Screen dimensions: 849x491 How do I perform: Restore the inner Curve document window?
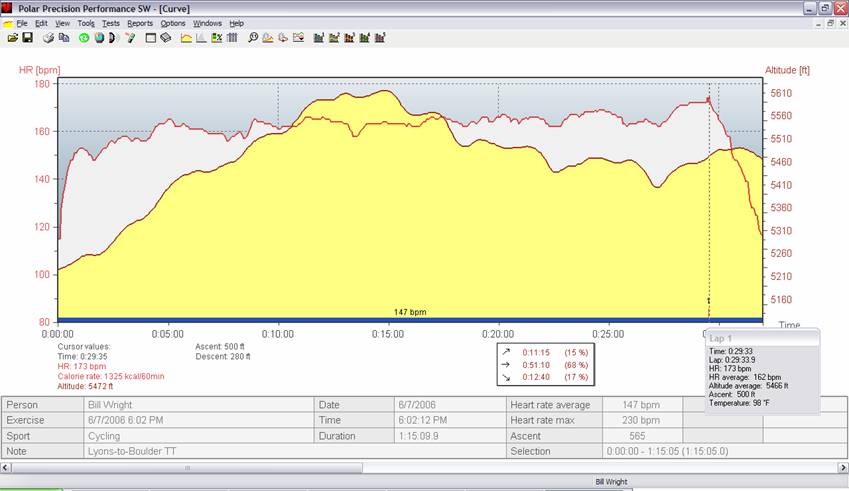point(831,23)
